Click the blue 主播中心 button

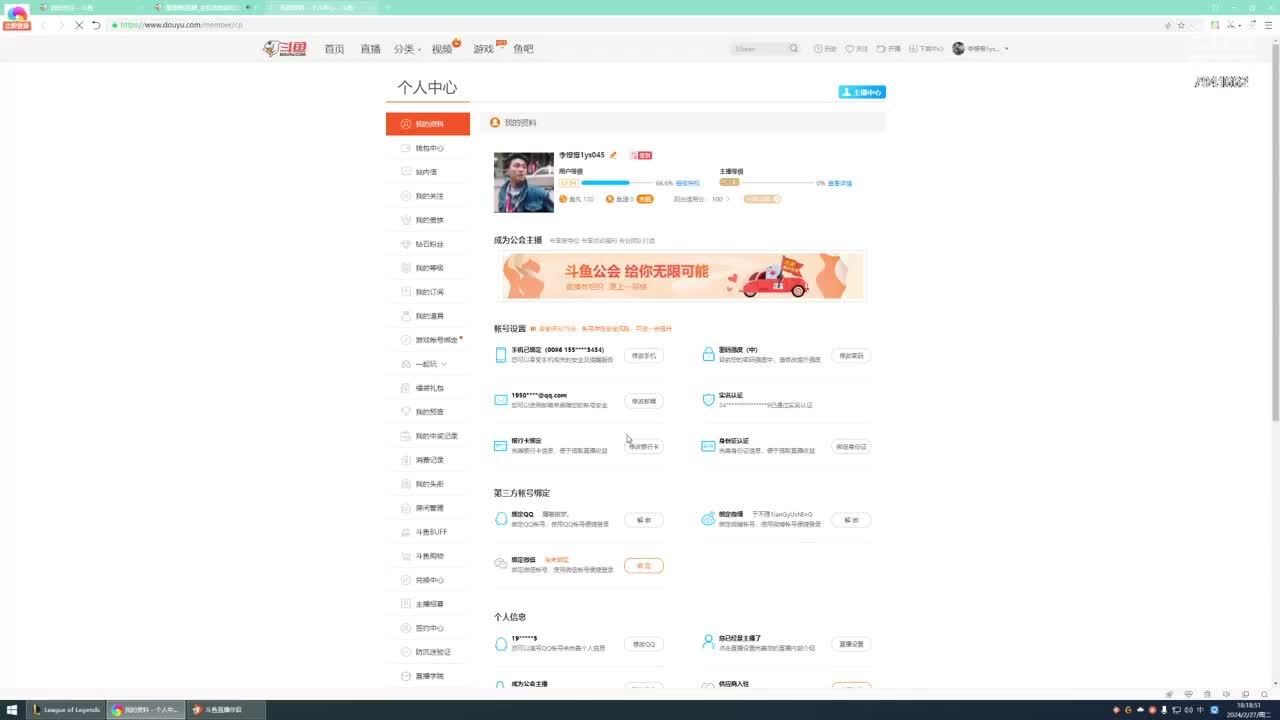(x=862, y=92)
